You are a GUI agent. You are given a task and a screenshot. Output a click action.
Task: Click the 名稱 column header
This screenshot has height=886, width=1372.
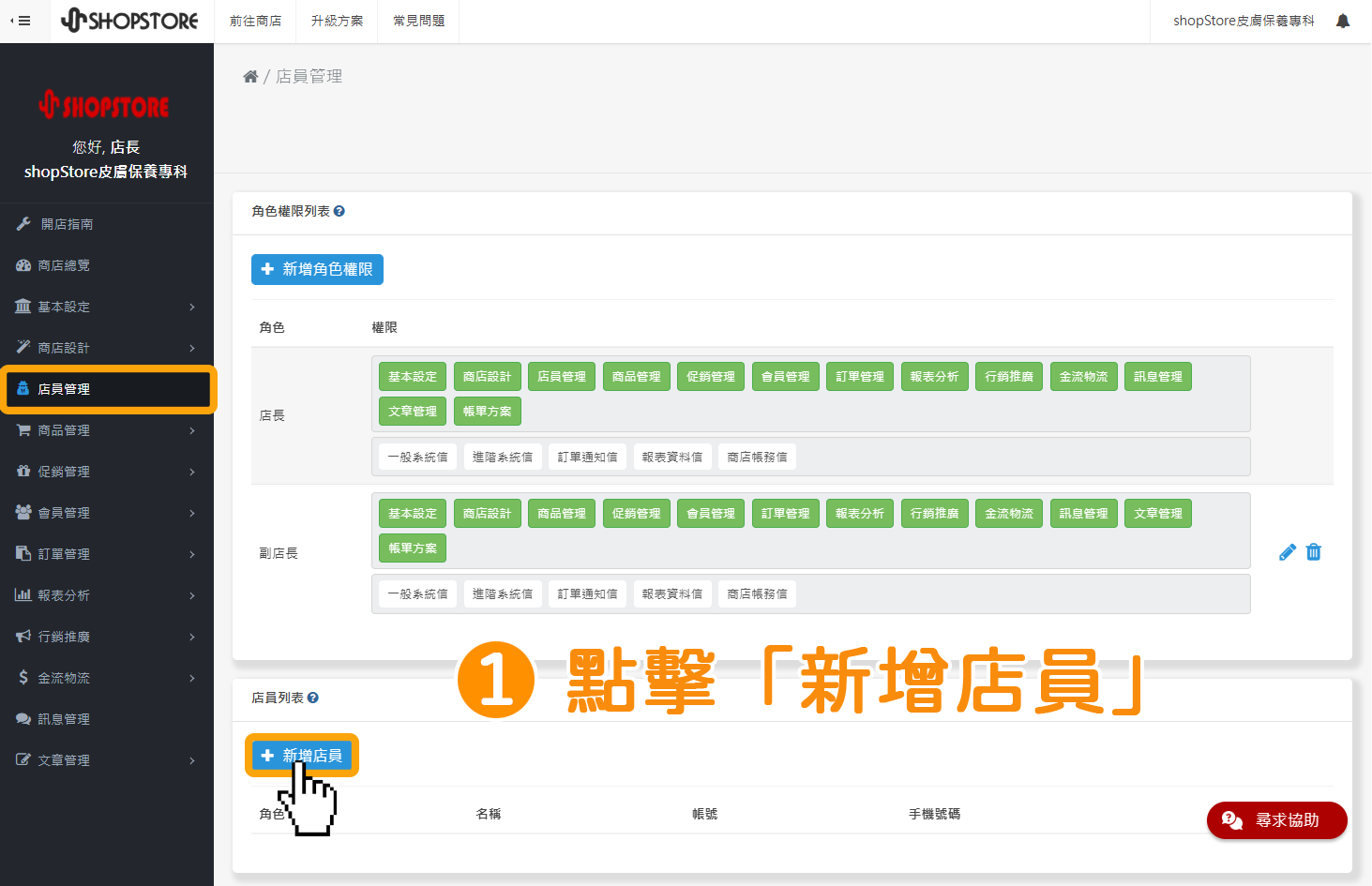[489, 814]
